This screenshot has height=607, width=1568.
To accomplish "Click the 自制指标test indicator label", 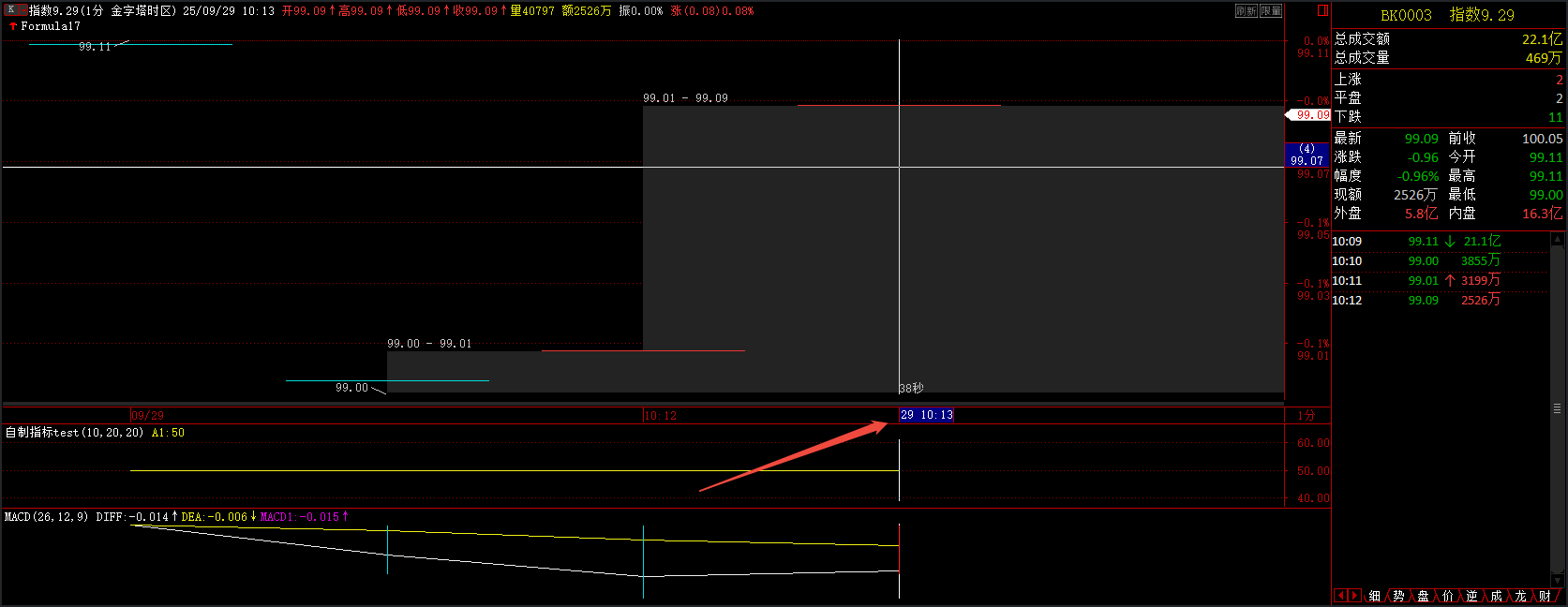I will pyautogui.click(x=75, y=433).
